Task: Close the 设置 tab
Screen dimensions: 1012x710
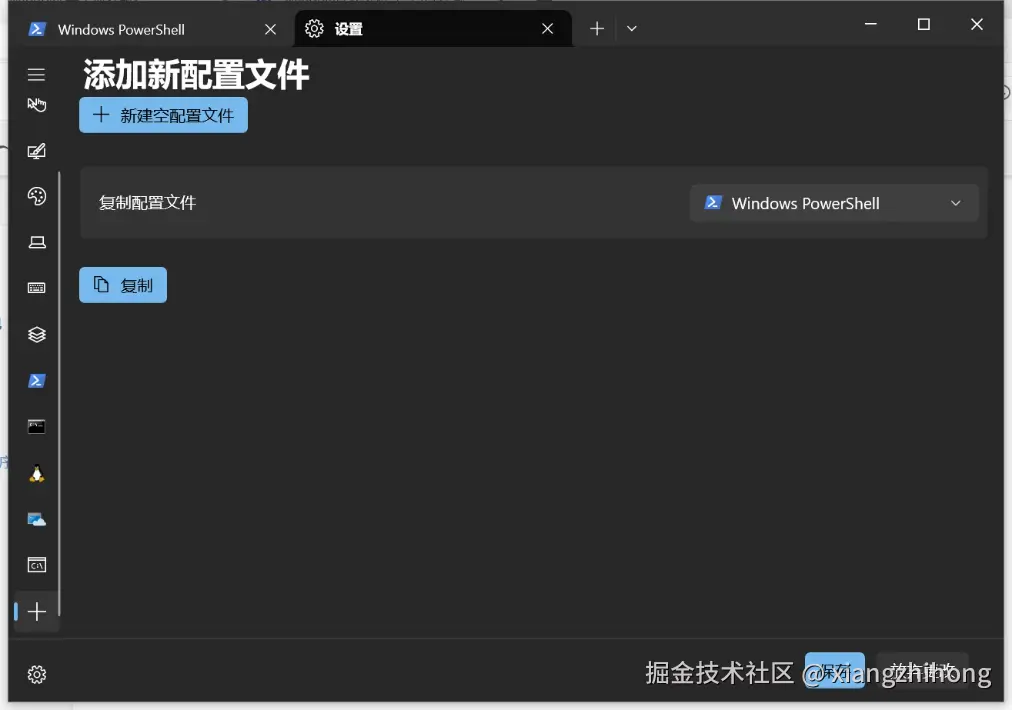Action: 547,28
